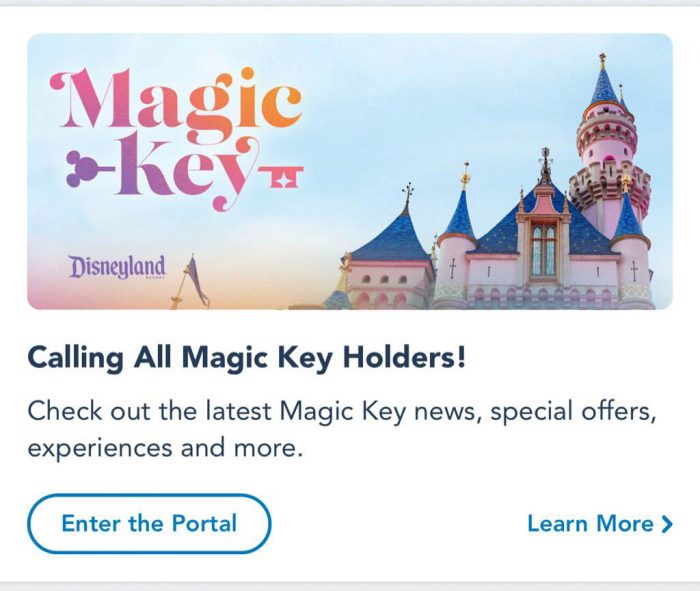Click the word Key in the logo
700x591 pixels.
188,172
